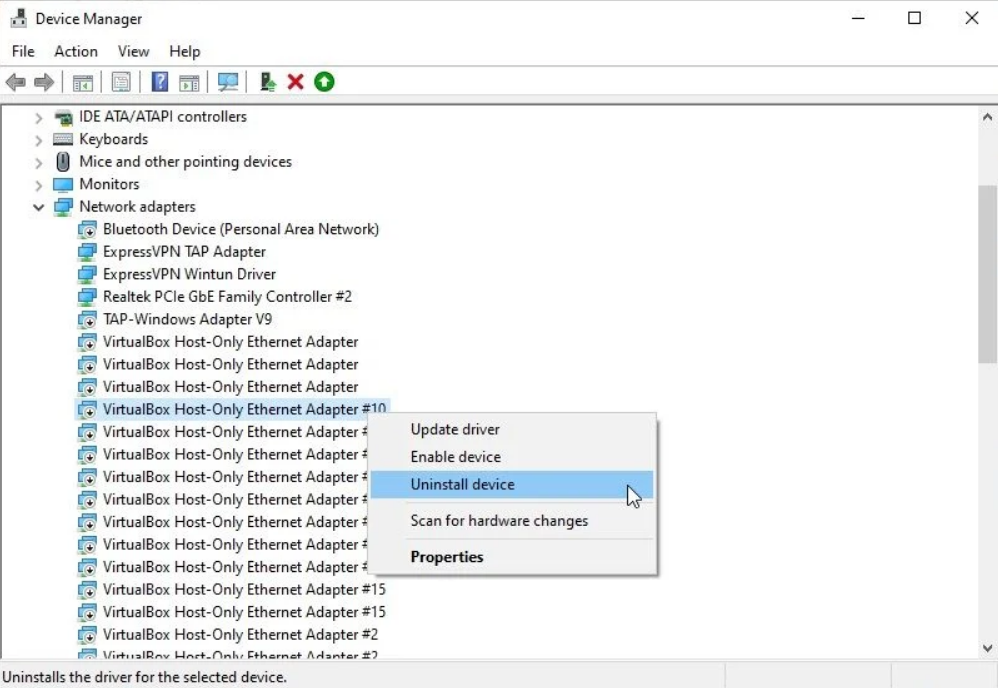Expand the Monitors category

(38, 184)
